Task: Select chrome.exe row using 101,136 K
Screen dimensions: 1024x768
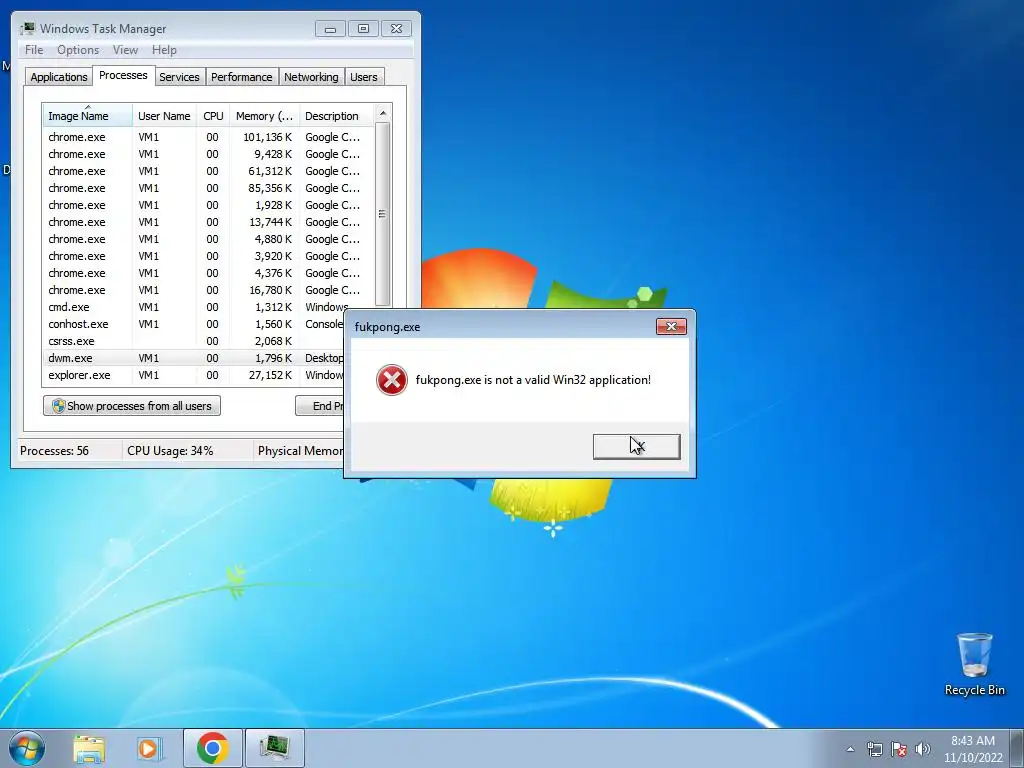Action: [x=208, y=137]
